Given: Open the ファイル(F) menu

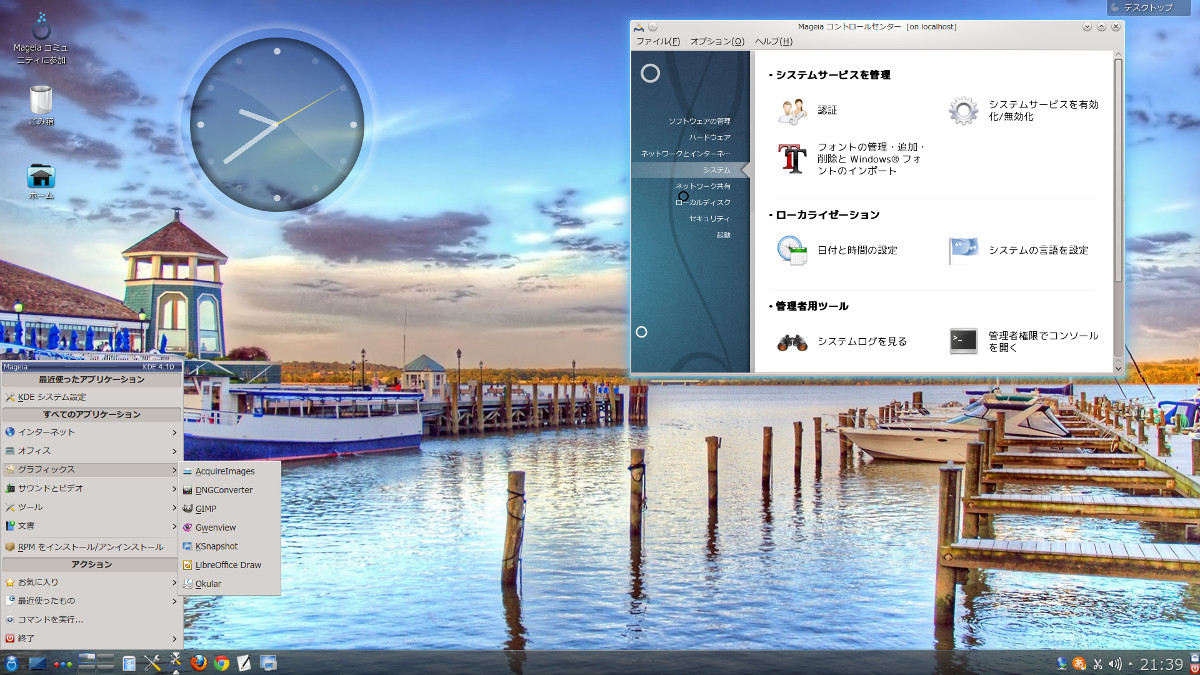Looking at the screenshot, I should tap(657, 41).
